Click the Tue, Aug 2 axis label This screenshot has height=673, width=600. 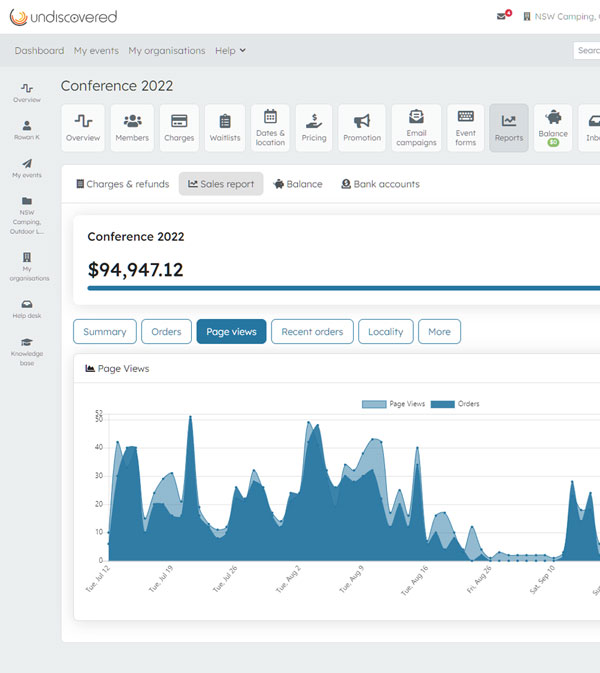tap(288, 579)
